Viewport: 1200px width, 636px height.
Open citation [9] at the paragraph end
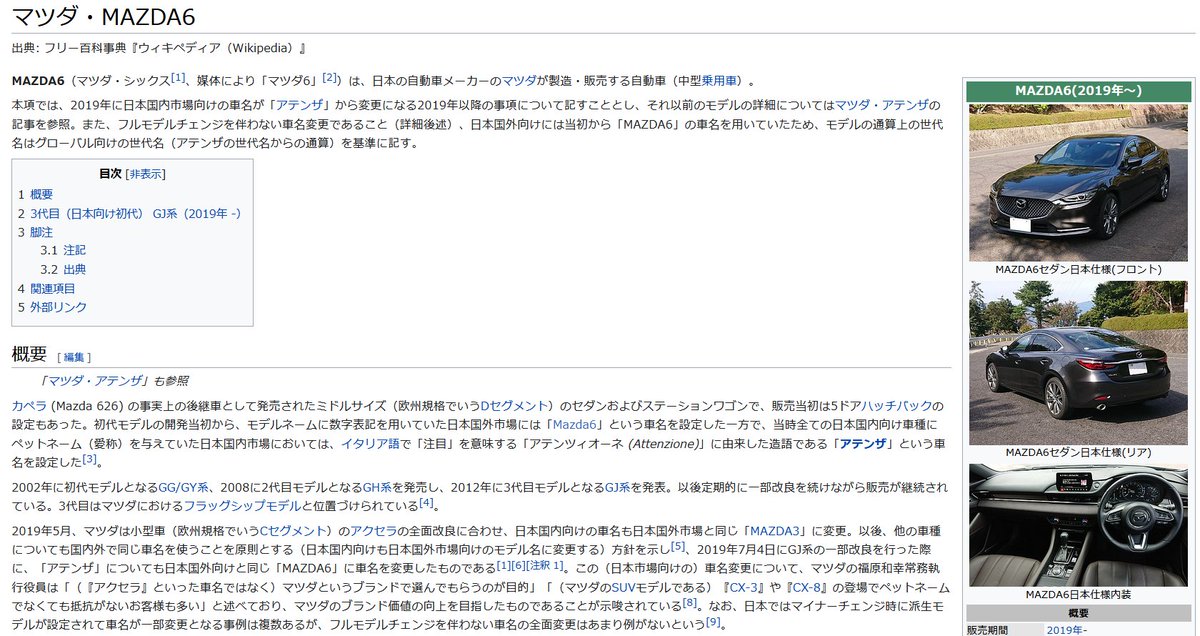click(x=713, y=621)
